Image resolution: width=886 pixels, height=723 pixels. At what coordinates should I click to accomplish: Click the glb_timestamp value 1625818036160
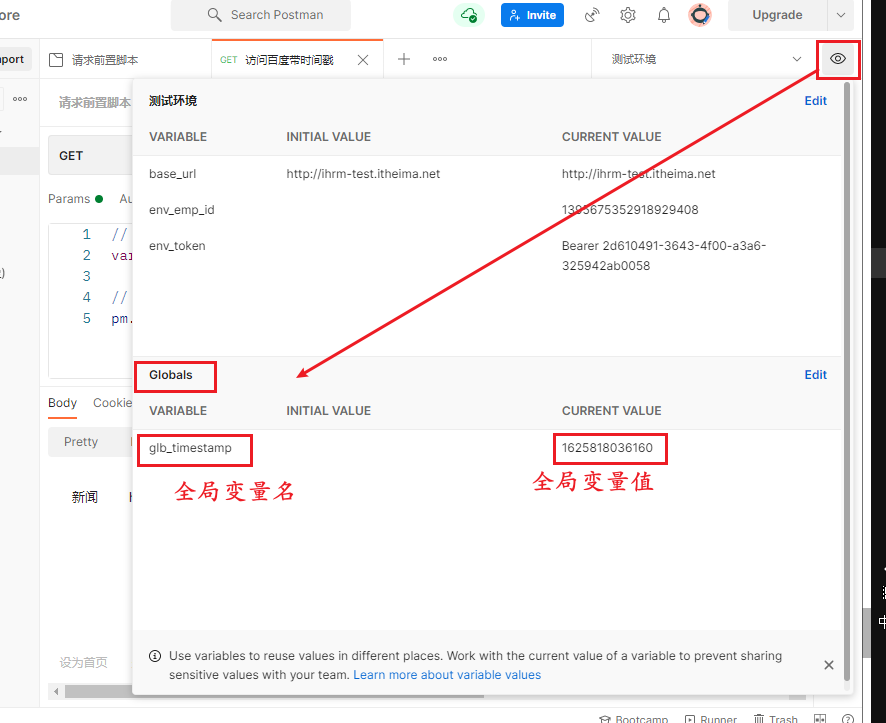pyautogui.click(x=607, y=448)
